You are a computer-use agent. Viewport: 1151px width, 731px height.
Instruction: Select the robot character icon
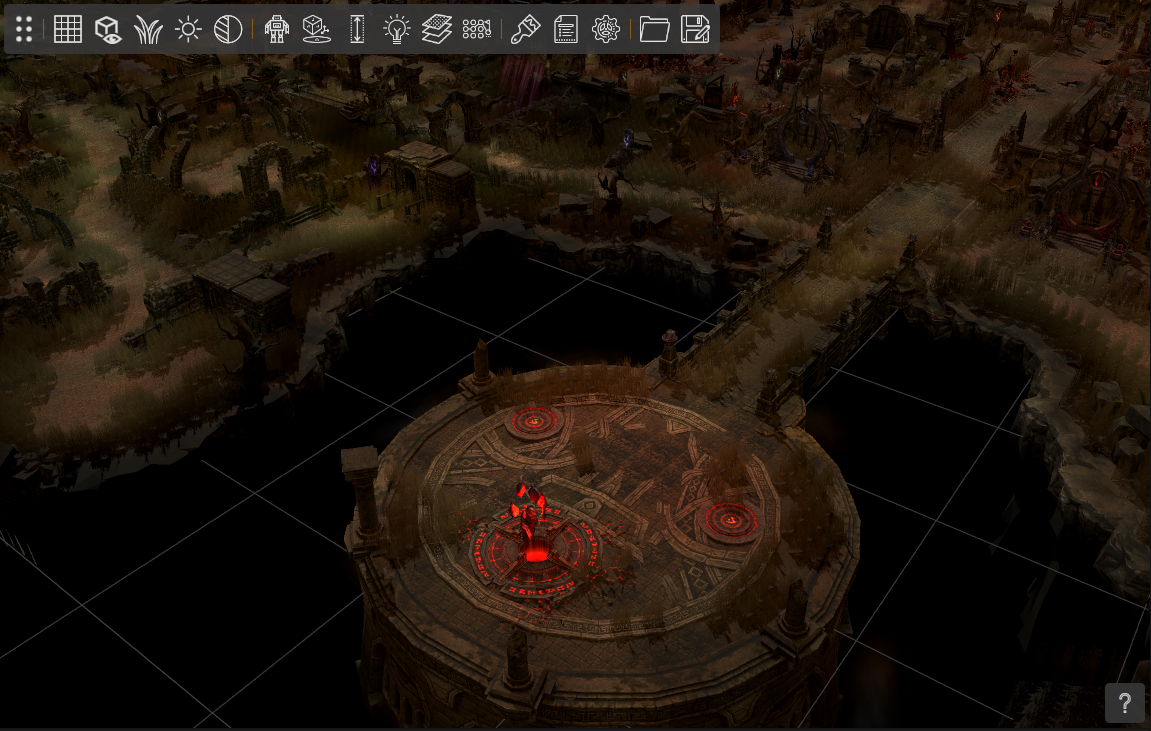click(x=277, y=29)
